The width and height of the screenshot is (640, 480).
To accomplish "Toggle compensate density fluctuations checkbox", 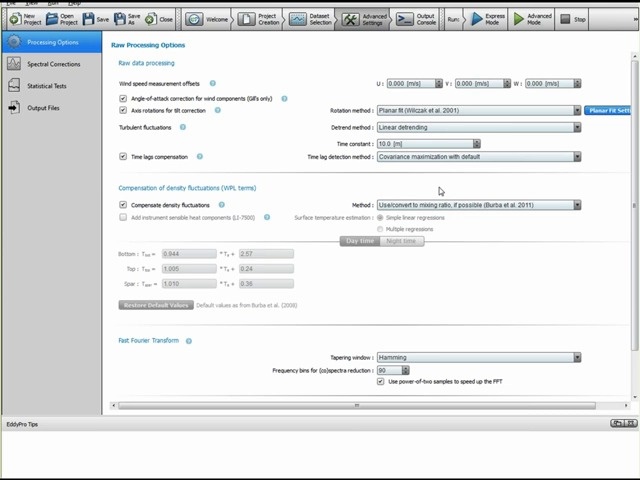I will (123, 204).
